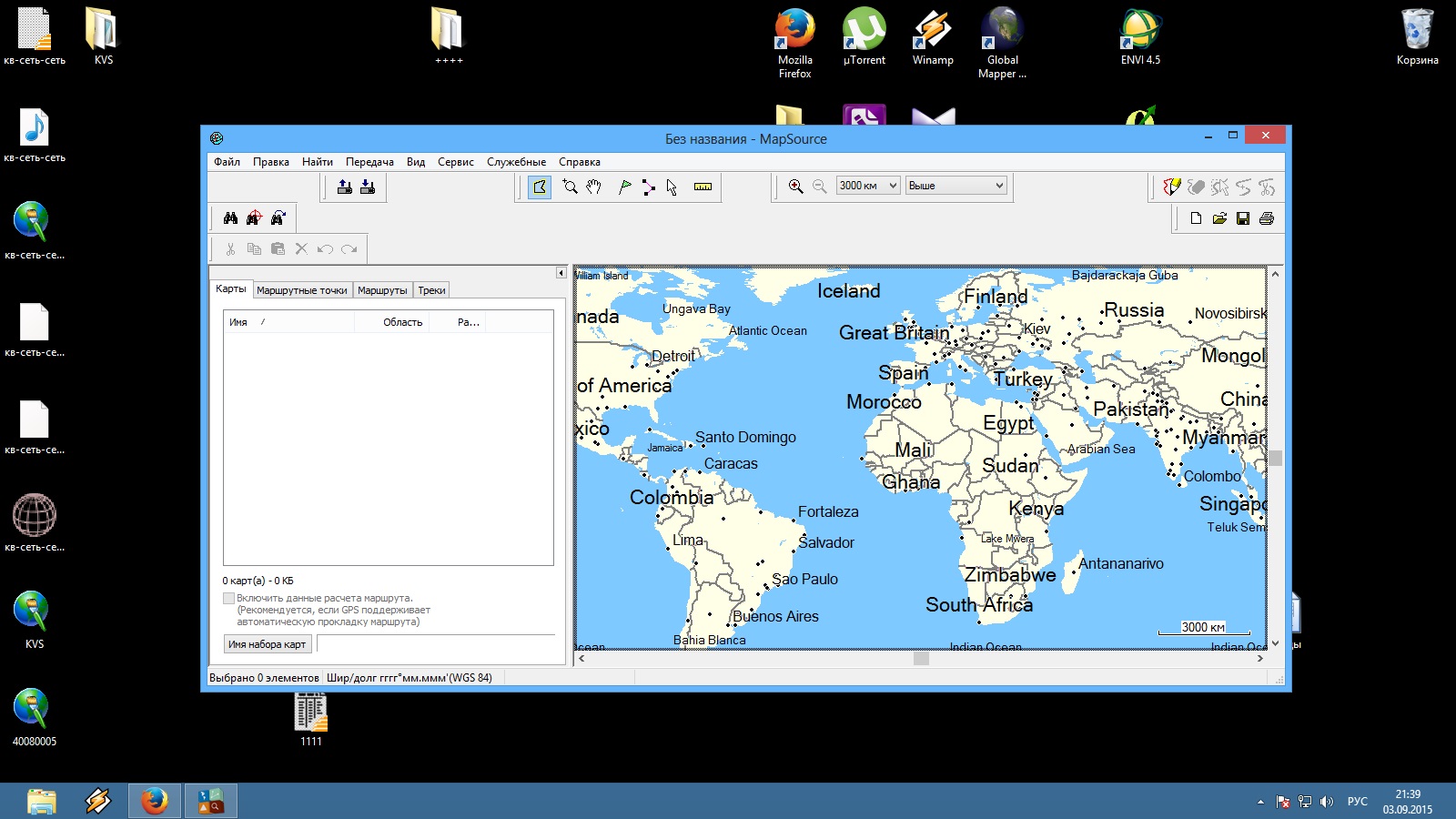The height and width of the screenshot is (819, 1456).
Task: Select the Measure distance ruler tool
Action: (703, 187)
